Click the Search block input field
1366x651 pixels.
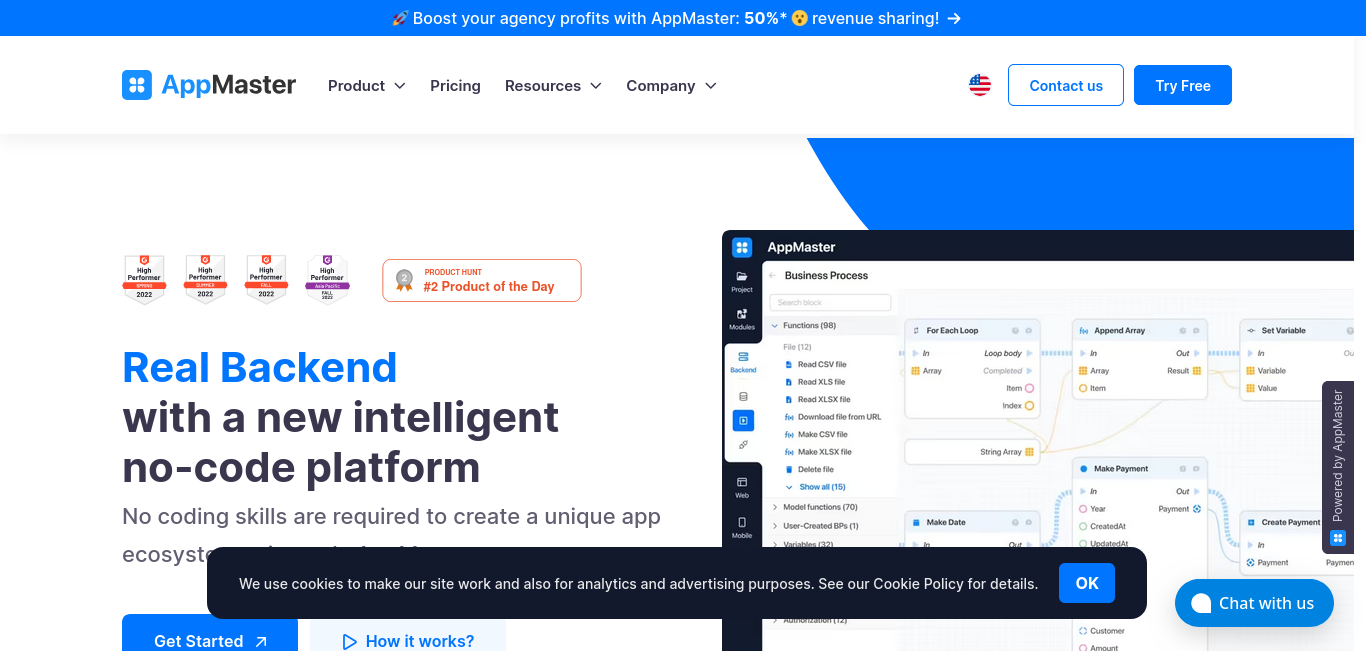click(x=830, y=302)
